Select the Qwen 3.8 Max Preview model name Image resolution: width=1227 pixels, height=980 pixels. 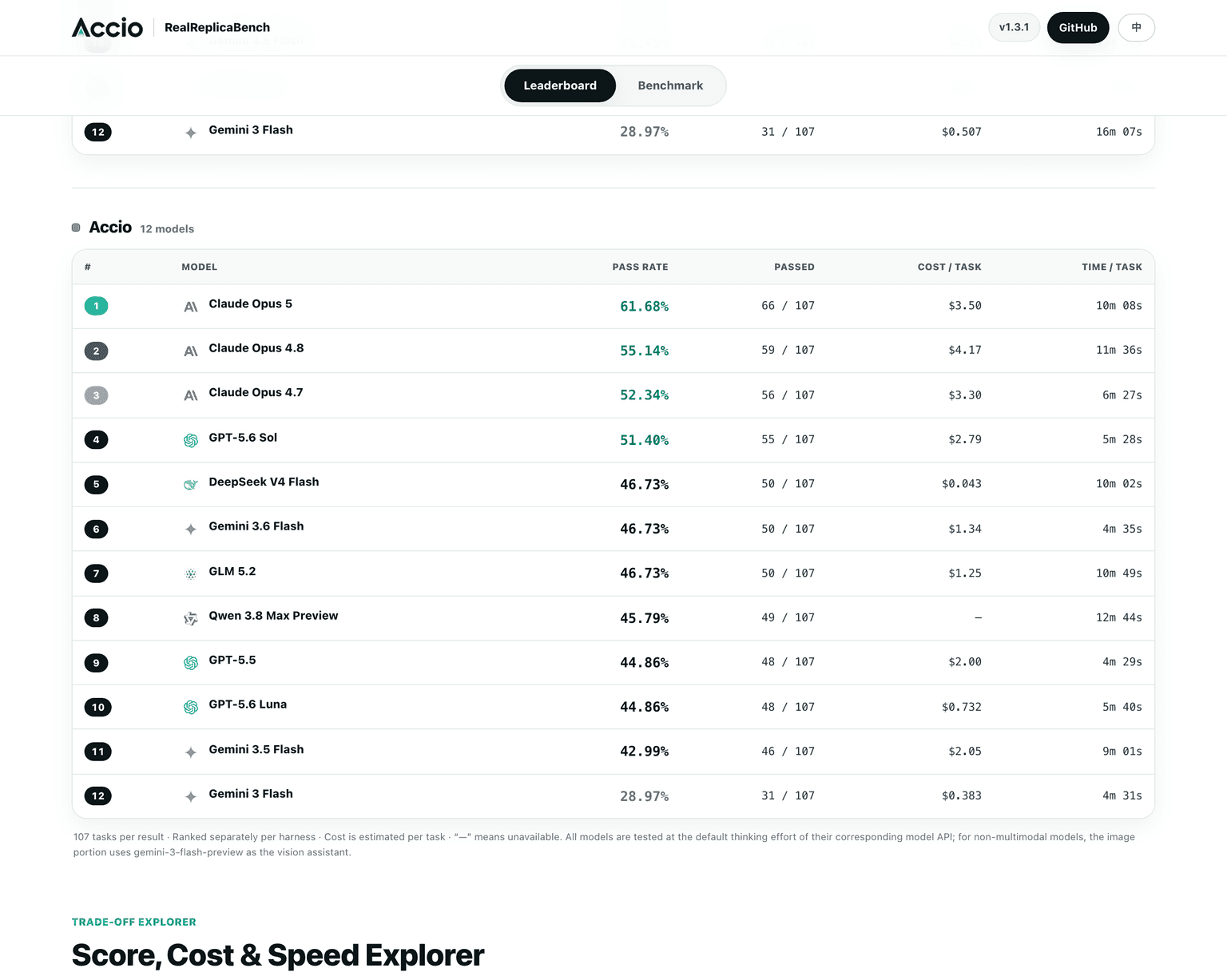coord(273,616)
